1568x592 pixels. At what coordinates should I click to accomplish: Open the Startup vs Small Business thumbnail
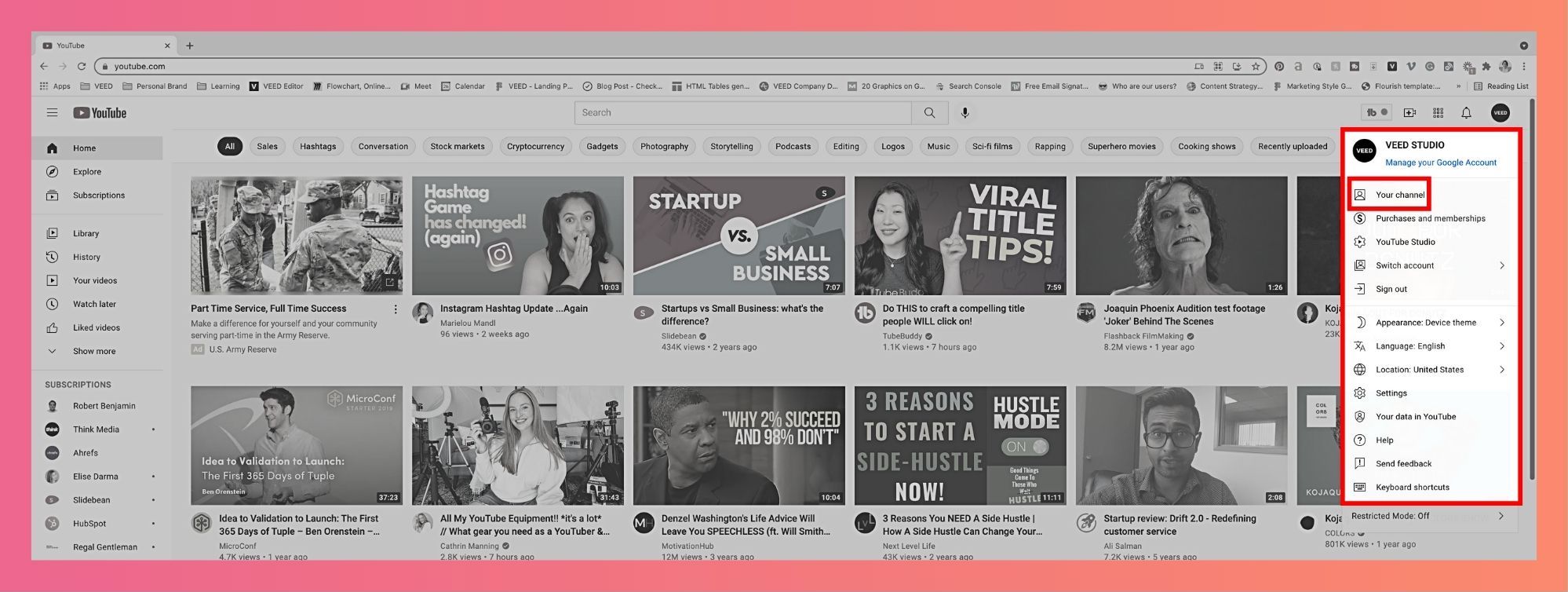(739, 236)
